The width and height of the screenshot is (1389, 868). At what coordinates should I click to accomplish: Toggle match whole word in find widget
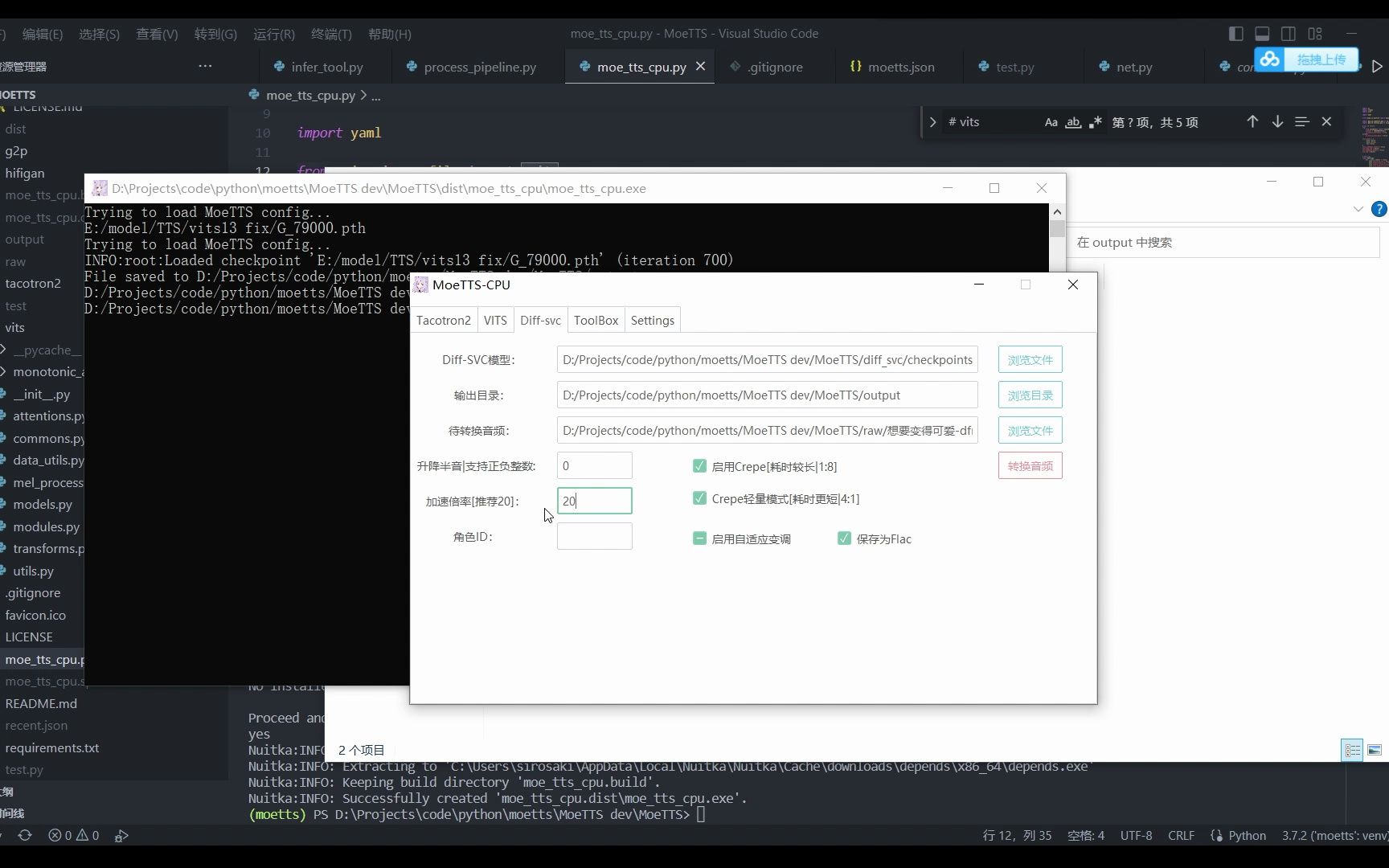(1073, 122)
